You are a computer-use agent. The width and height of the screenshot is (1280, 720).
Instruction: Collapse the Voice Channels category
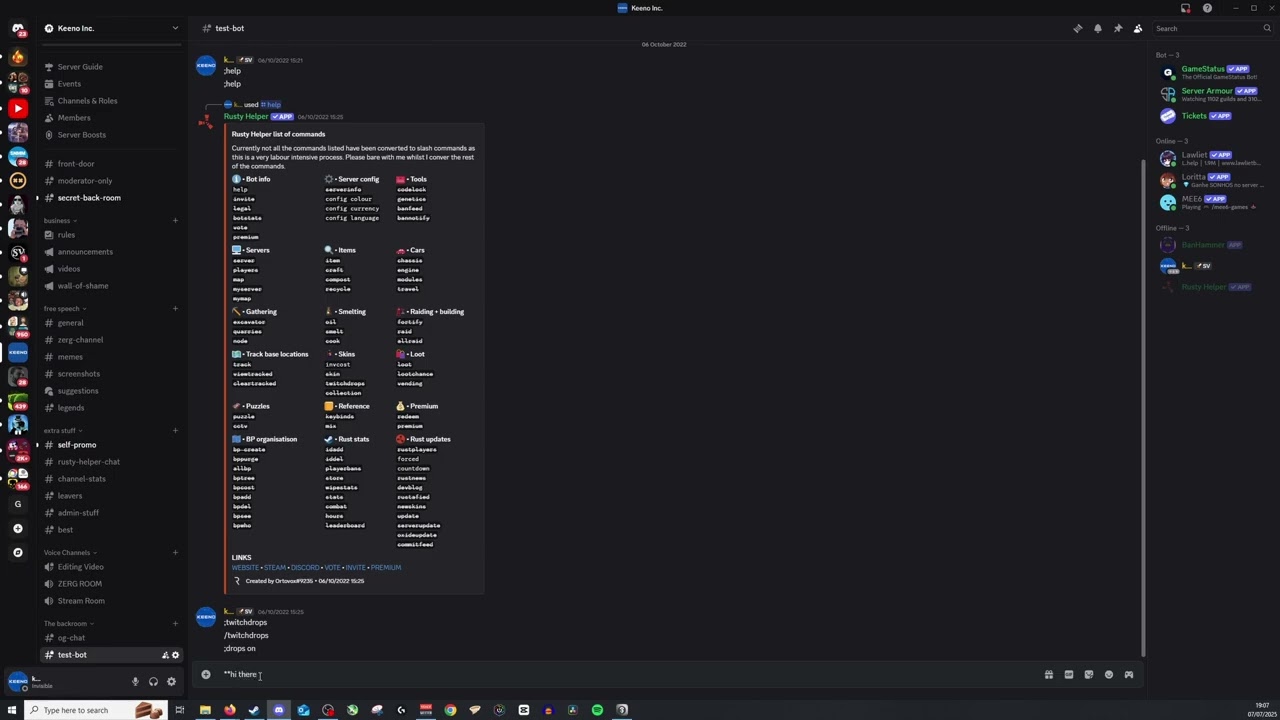coord(69,553)
